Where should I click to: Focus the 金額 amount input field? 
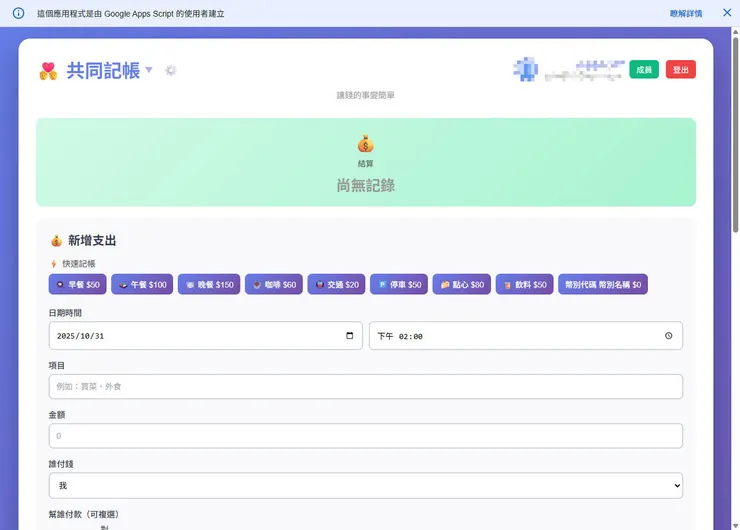365,436
